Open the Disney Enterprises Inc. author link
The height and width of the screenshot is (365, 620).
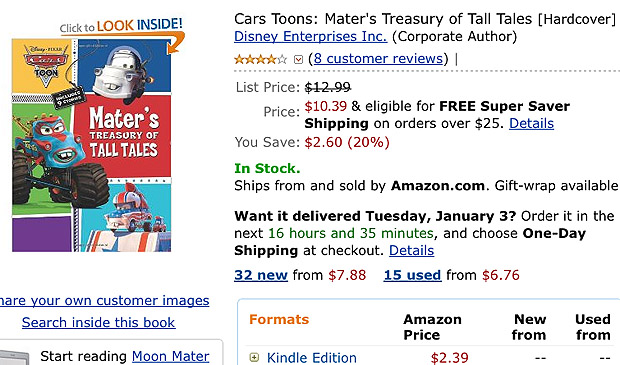pos(310,36)
